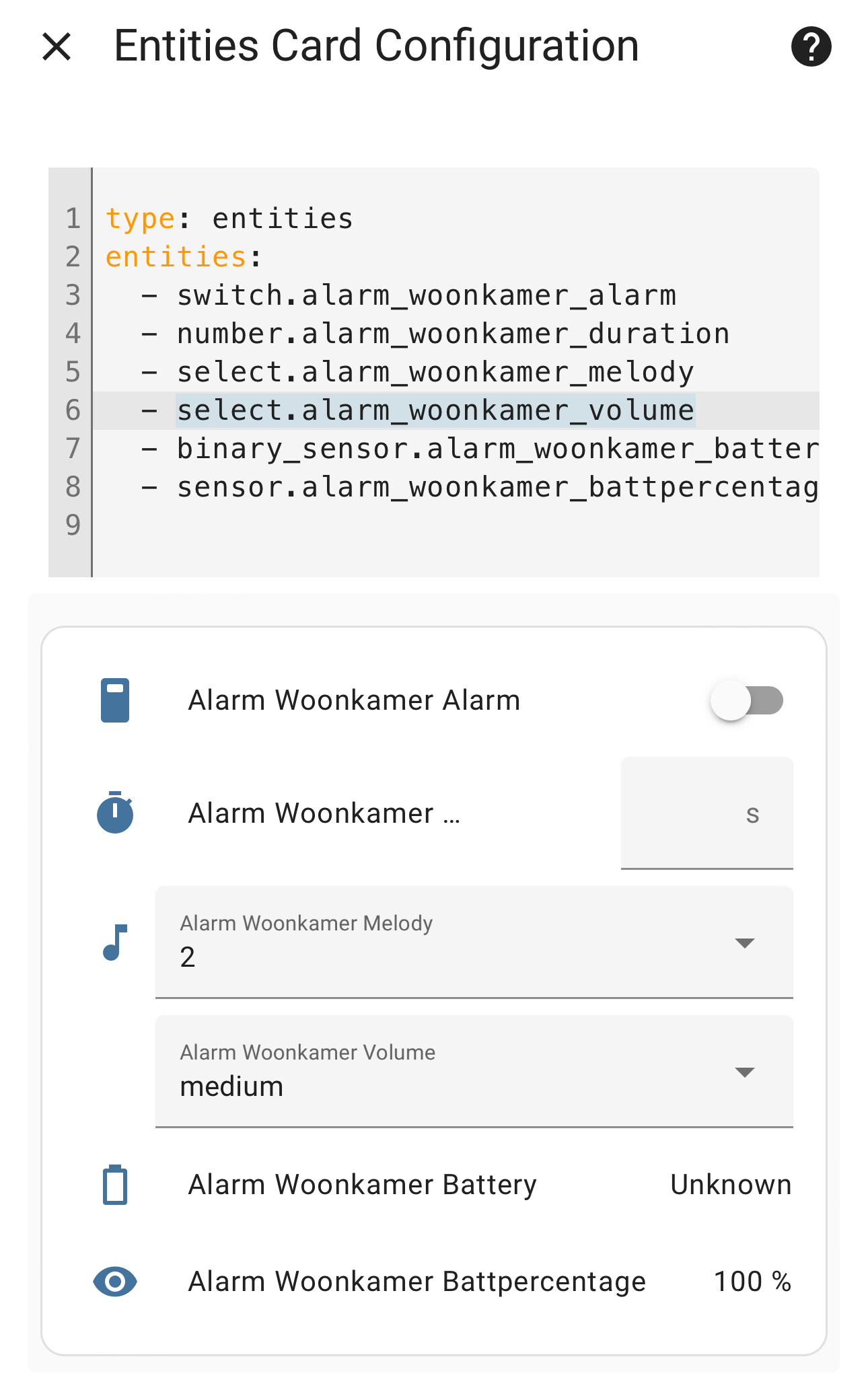Click the timer icon for the duration entity

coord(115,813)
